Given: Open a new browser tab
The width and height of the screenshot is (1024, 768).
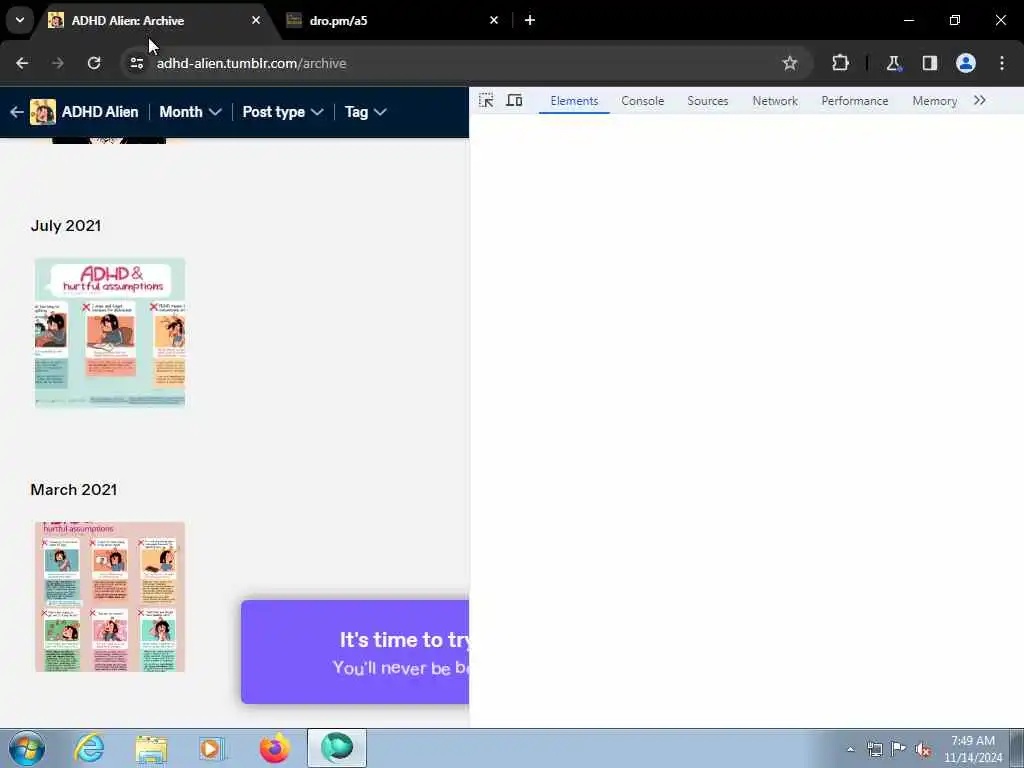Looking at the screenshot, I should [530, 20].
